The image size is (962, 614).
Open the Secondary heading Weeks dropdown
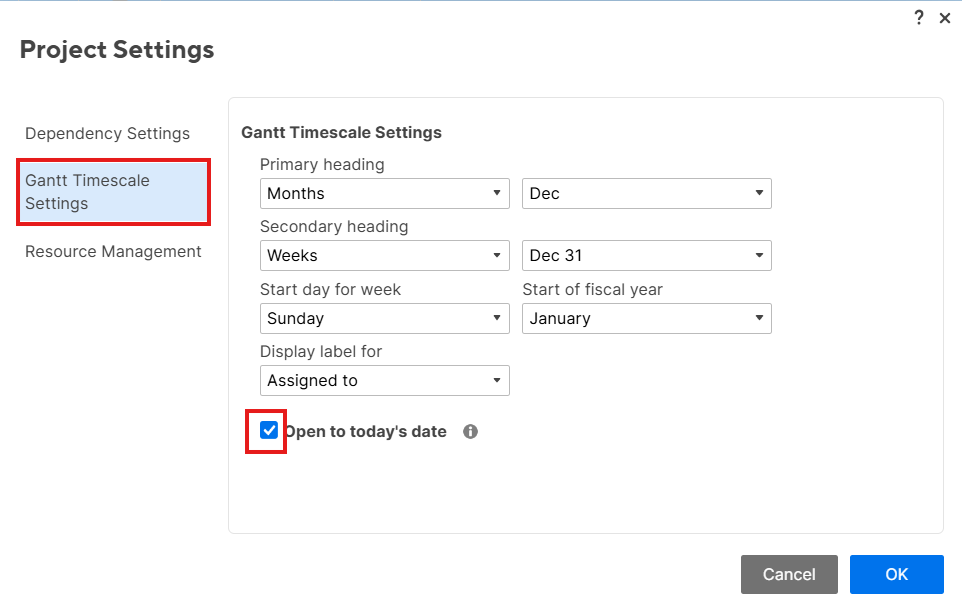[384, 255]
